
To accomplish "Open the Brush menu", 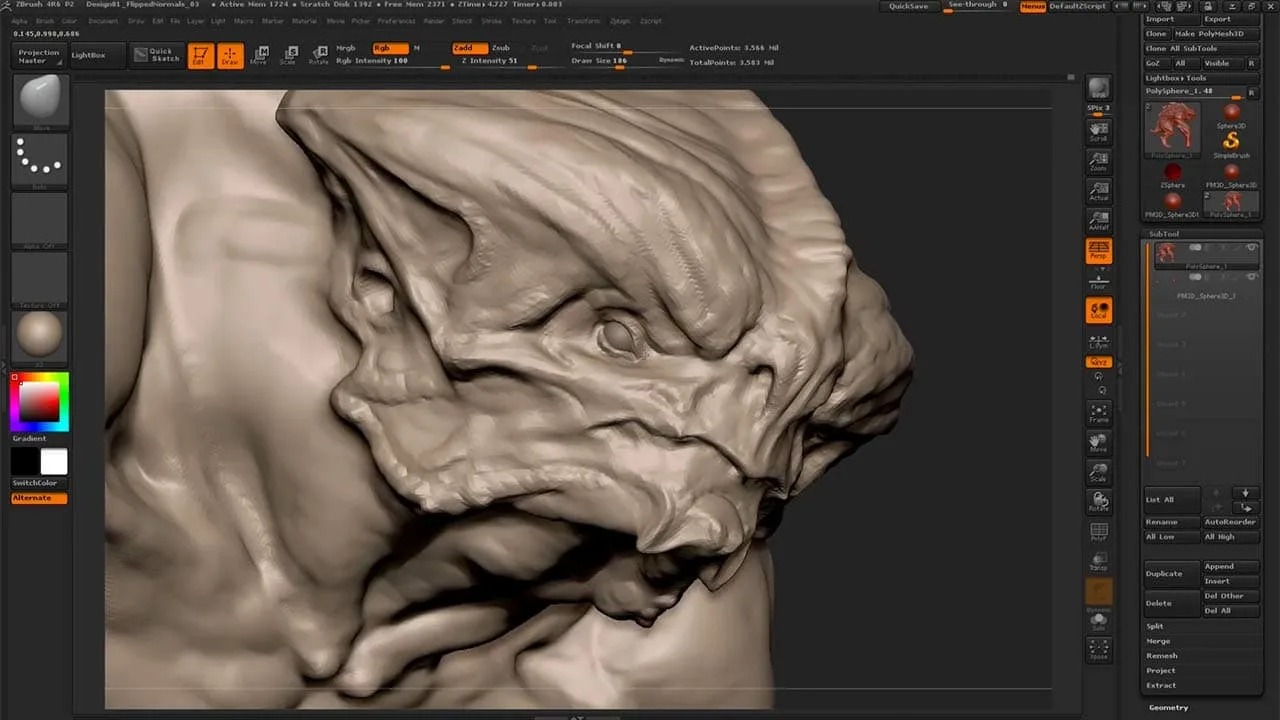I will [45, 21].
